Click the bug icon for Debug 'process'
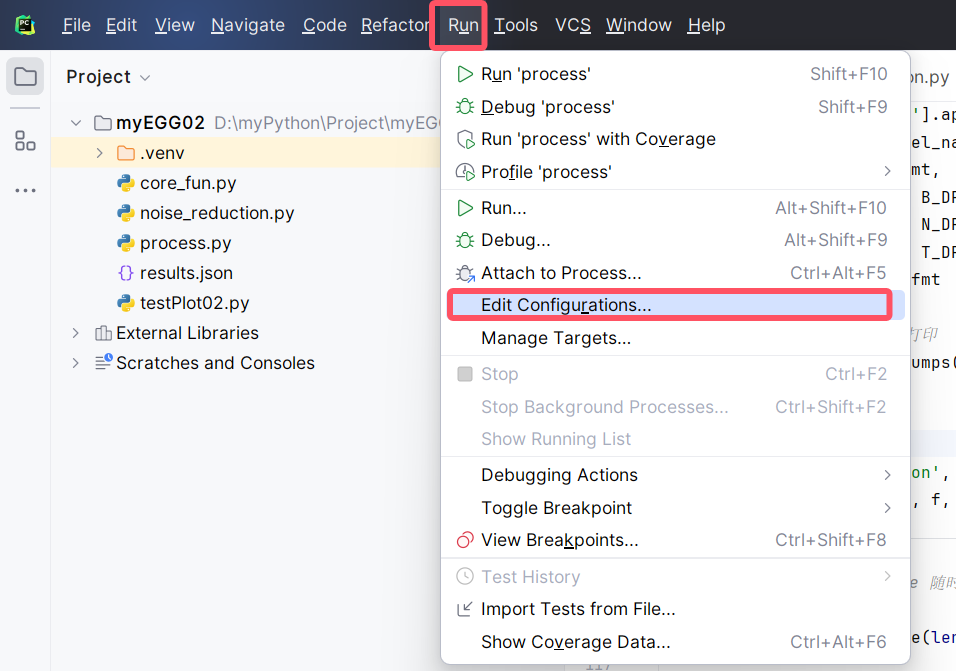 coord(464,106)
